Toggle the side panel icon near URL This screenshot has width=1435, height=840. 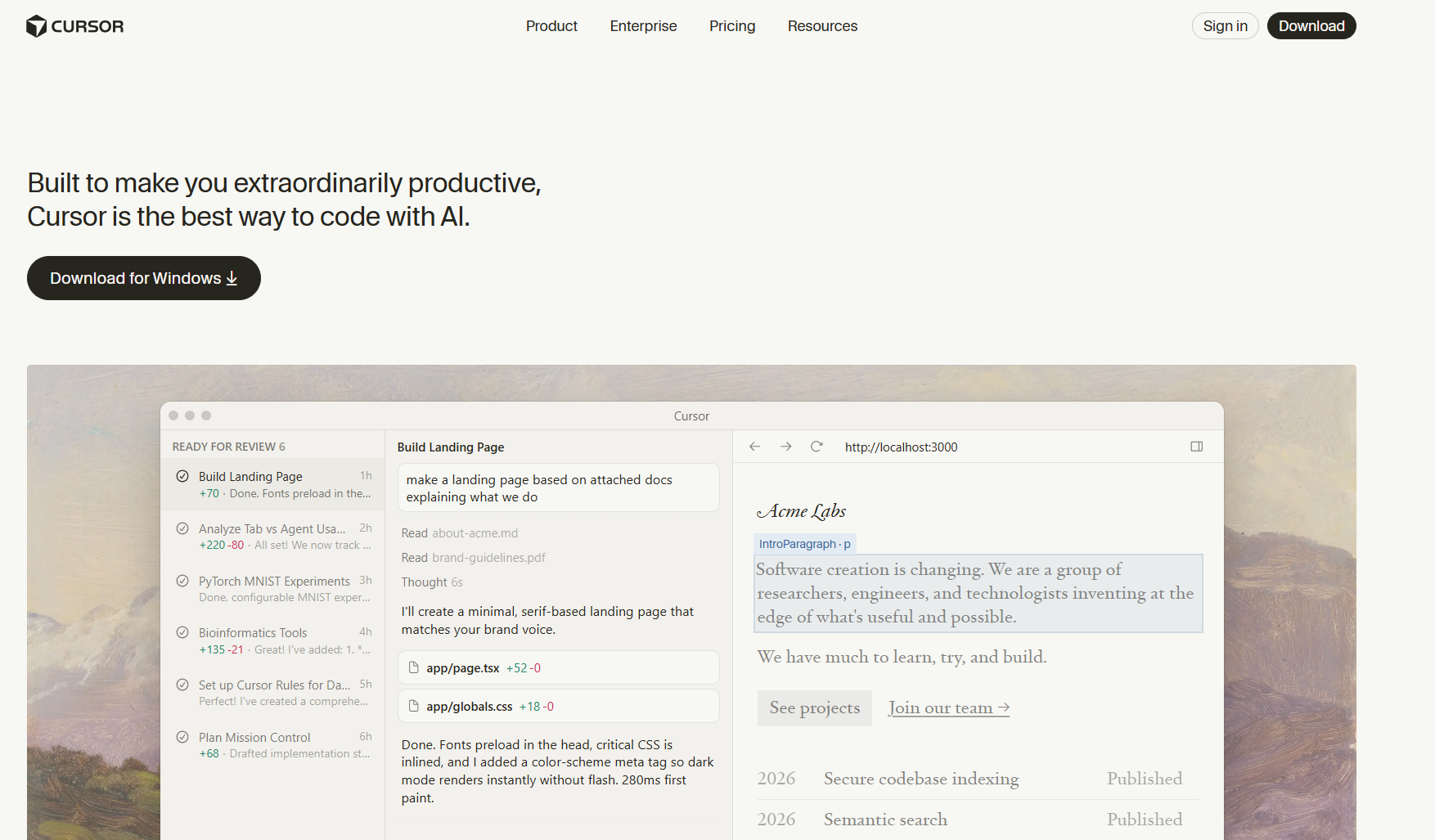(1196, 447)
